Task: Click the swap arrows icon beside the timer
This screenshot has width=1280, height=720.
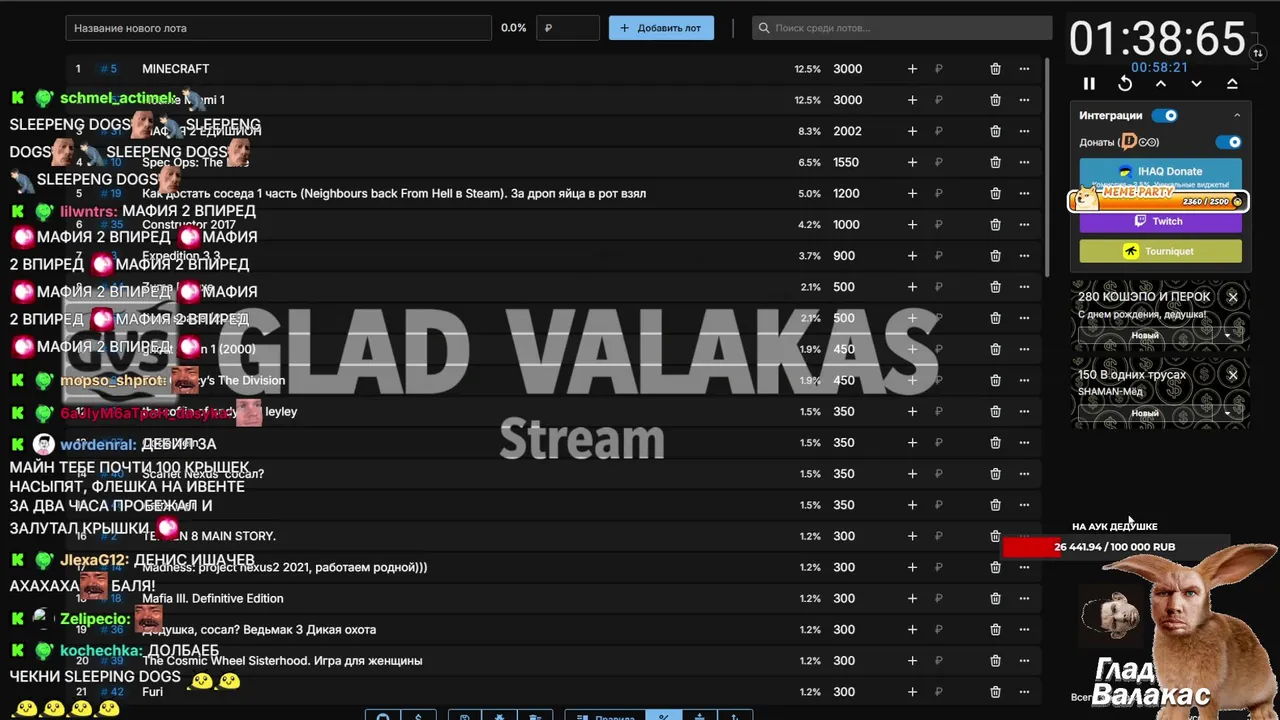Action: click(x=1258, y=51)
